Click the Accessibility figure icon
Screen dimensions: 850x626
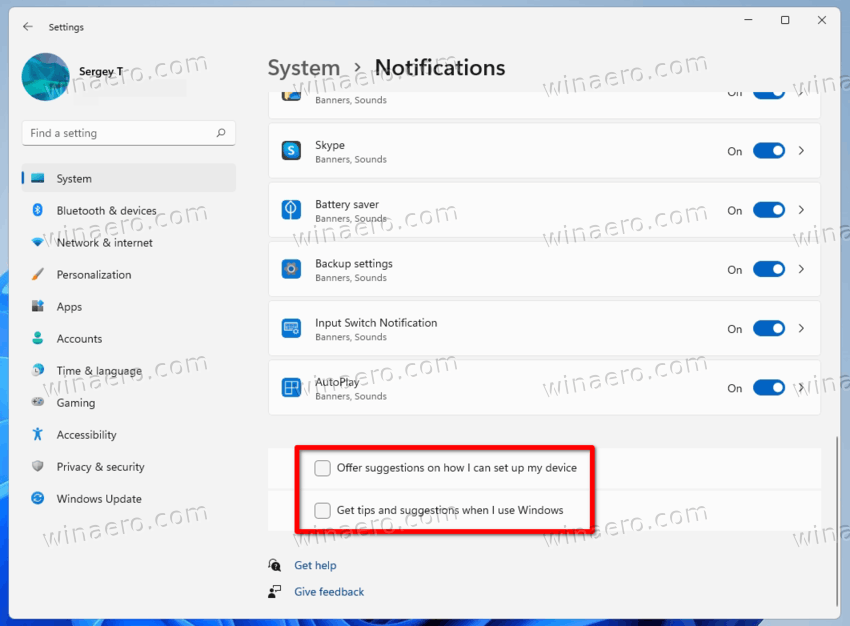pos(37,434)
